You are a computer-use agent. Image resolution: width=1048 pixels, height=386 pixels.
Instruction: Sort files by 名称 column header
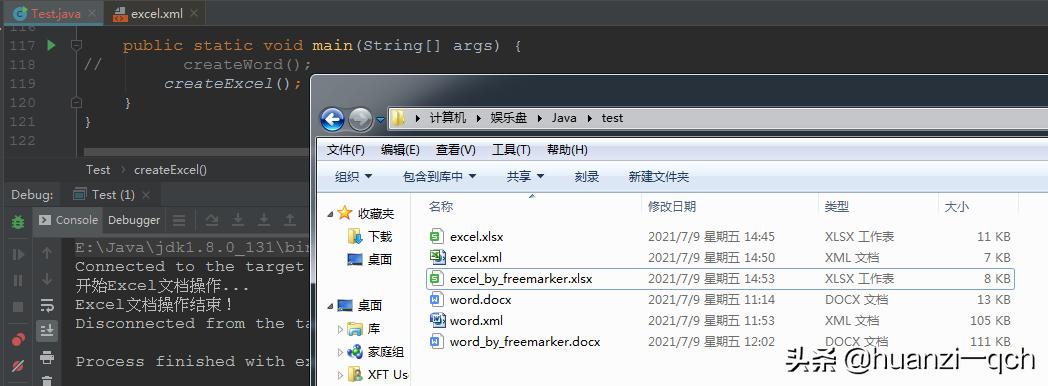(531, 206)
